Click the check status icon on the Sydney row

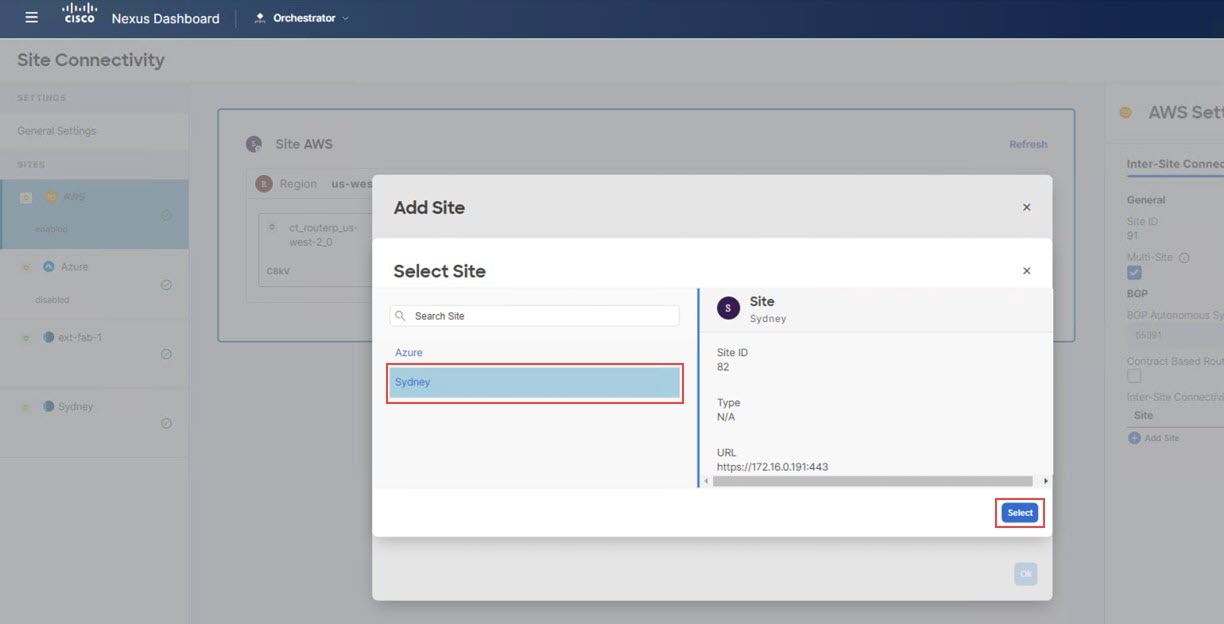click(x=166, y=423)
